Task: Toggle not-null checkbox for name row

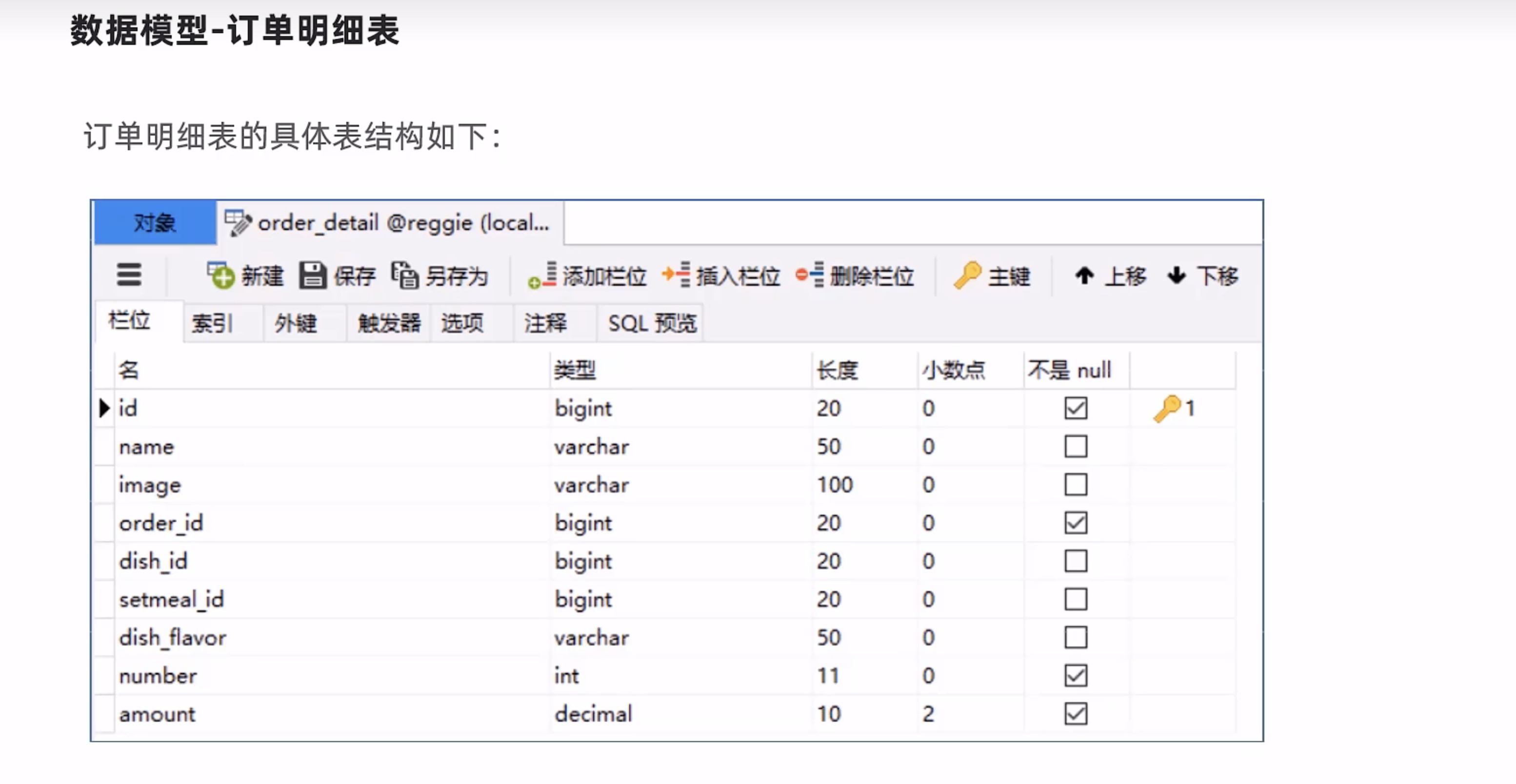Action: point(1075,447)
